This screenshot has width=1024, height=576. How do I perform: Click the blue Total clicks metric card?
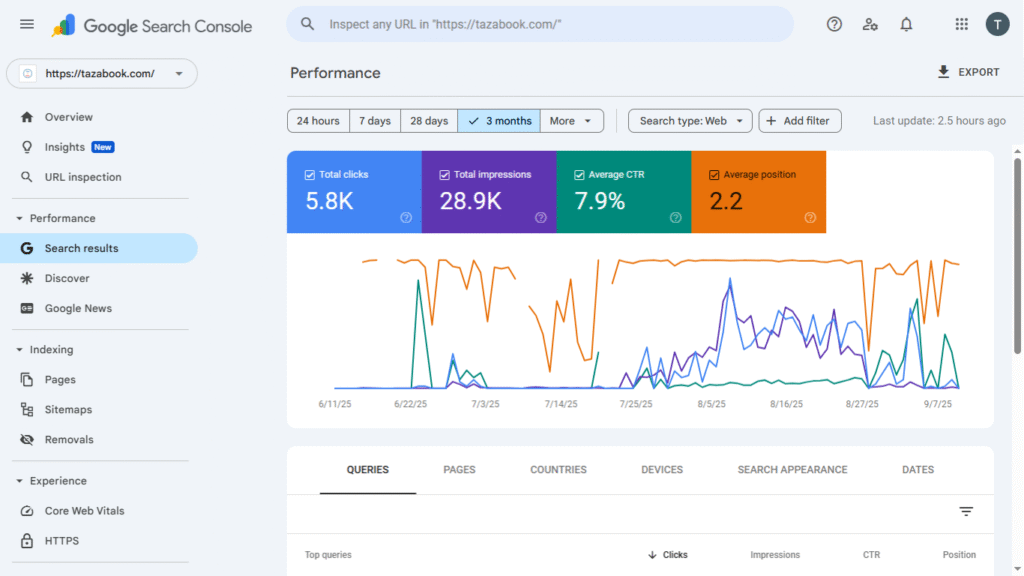[x=354, y=192]
